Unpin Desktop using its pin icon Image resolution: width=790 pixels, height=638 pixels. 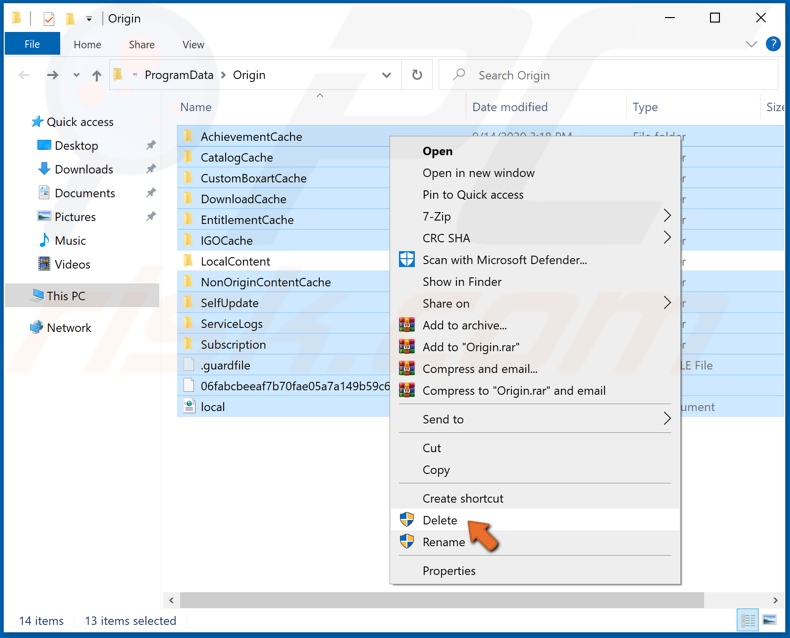151,145
